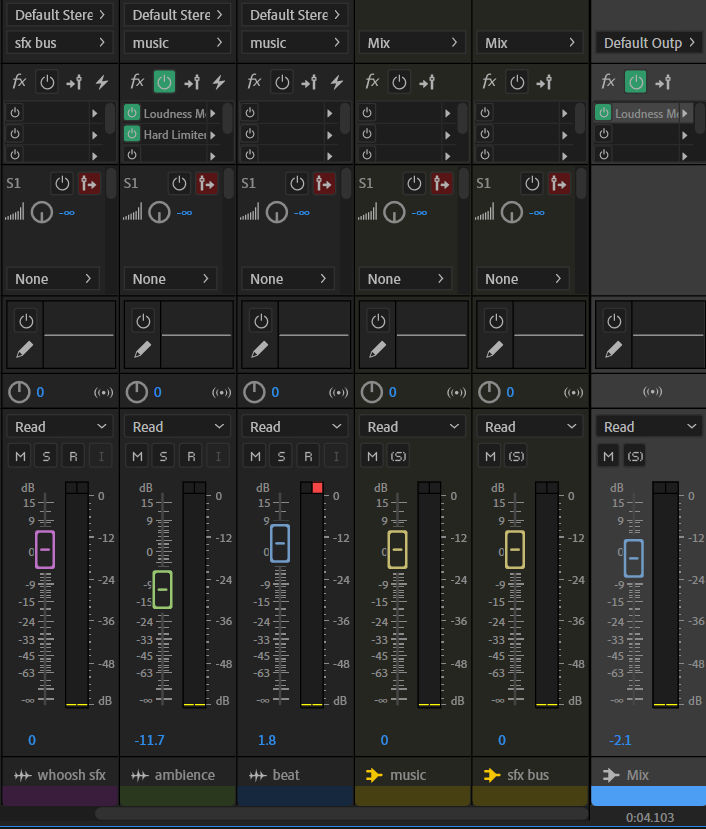
Task: Toggle the S1 send power on whoosh sfx track
Action: click(62, 183)
